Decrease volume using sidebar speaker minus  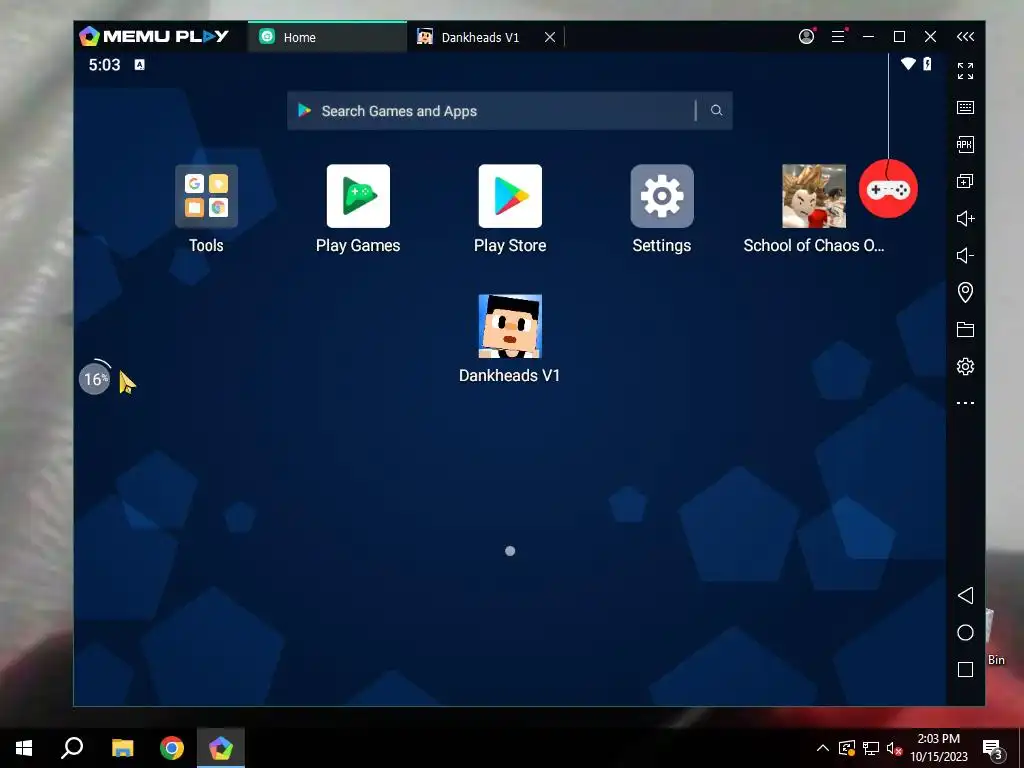[965, 255]
